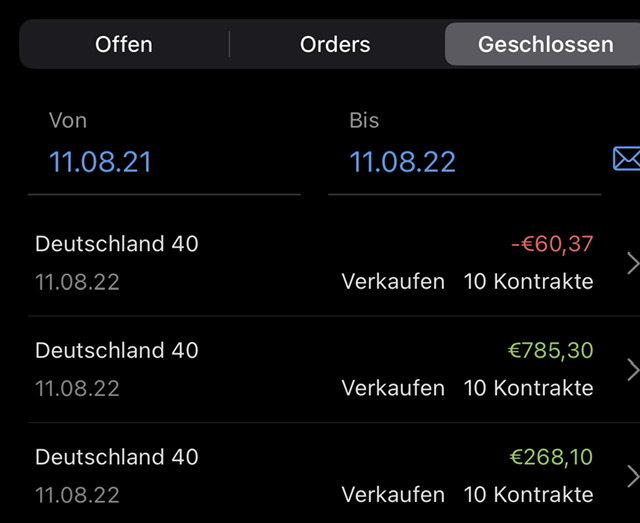Image resolution: width=640 pixels, height=523 pixels.
Task: Click the Bis label
Action: click(x=364, y=121)
